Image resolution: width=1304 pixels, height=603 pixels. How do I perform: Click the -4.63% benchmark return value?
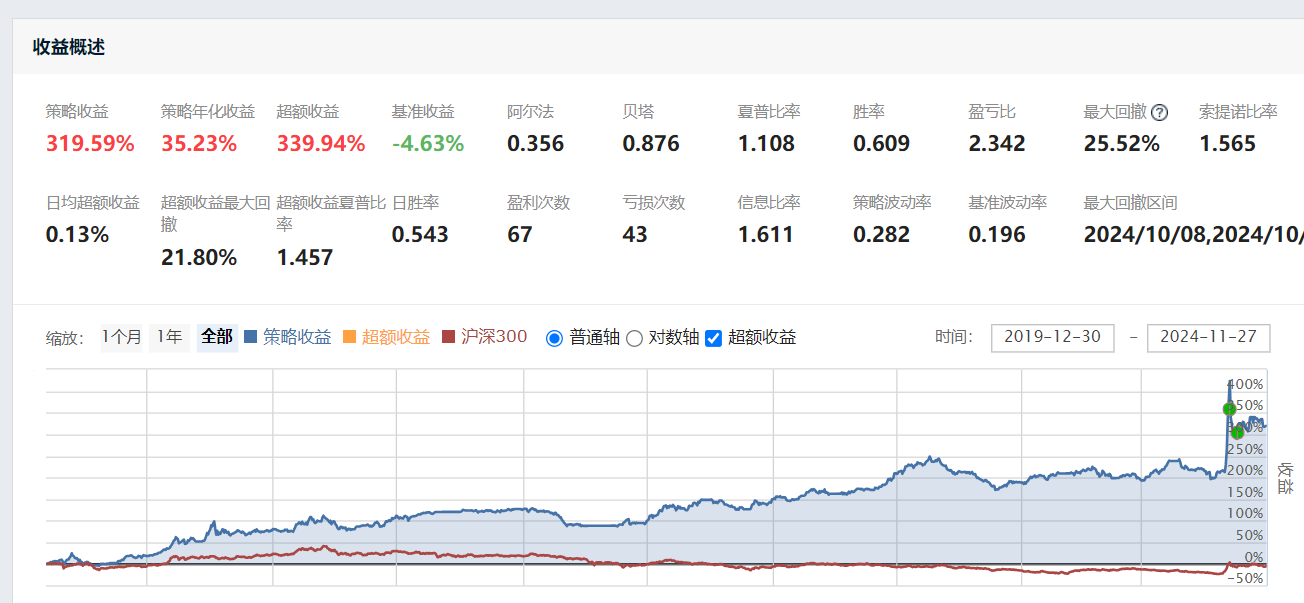coord(428,144)
